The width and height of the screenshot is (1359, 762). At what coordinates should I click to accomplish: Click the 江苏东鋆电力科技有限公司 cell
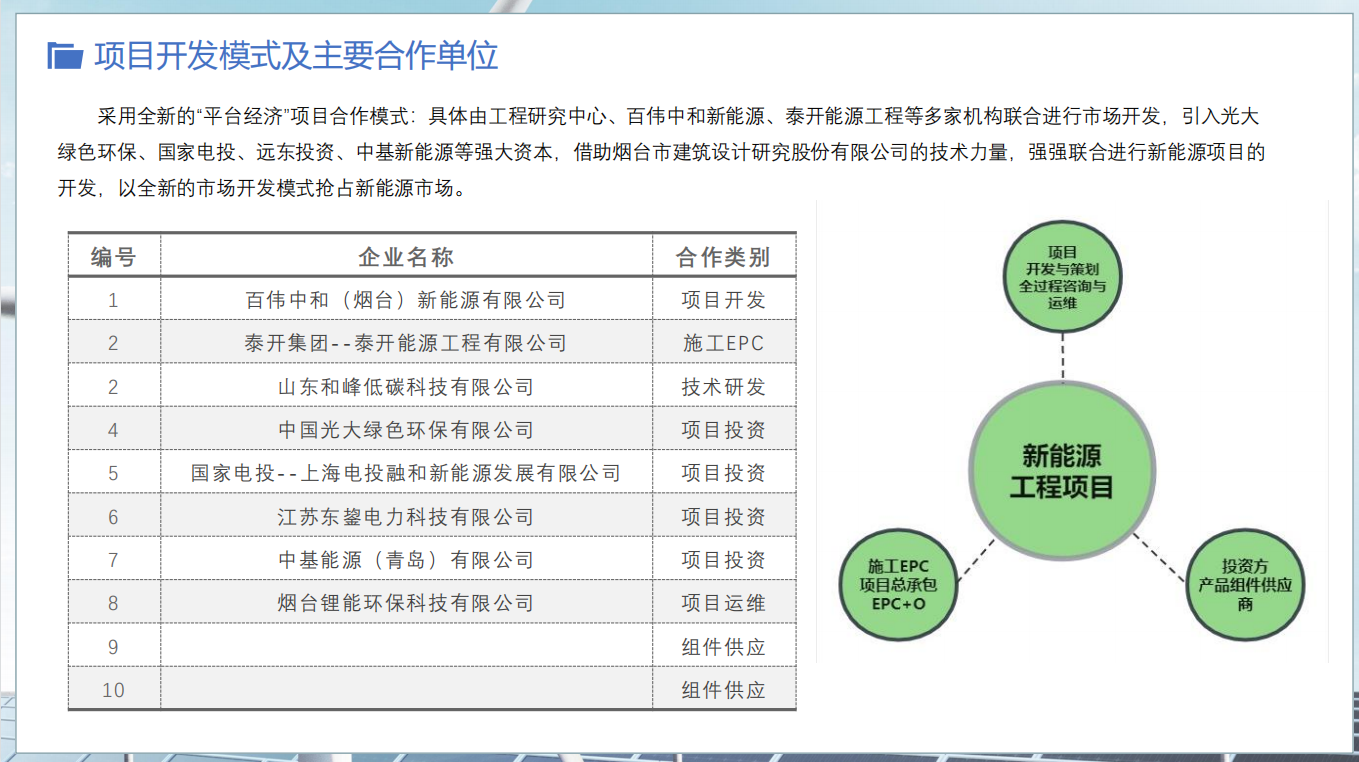click(406, 517)
